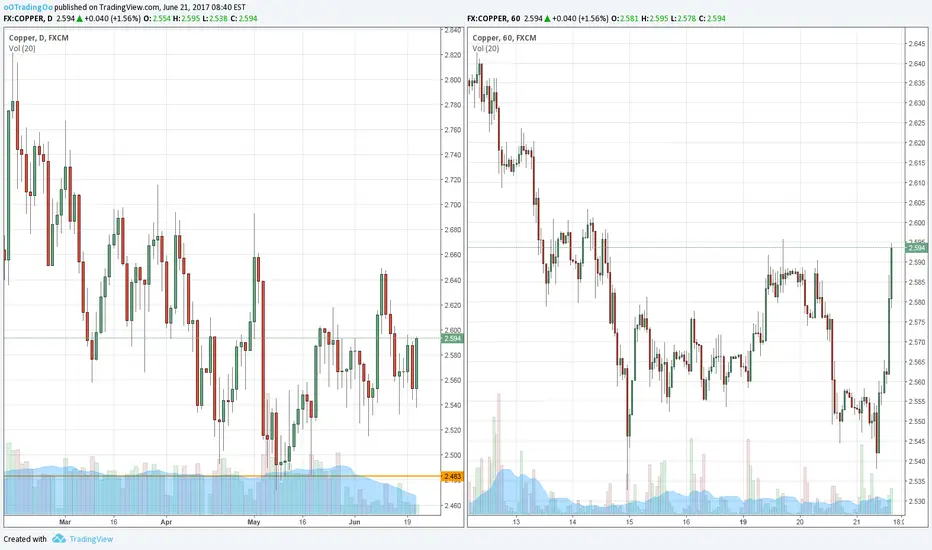Click the 'L:2.538' low value in daily header
This screenshot has width=932, height=550.
click(215, 18)
